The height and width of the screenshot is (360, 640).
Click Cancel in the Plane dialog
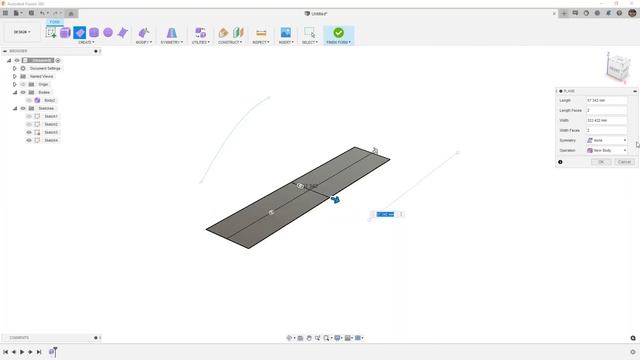coord(624,162)
